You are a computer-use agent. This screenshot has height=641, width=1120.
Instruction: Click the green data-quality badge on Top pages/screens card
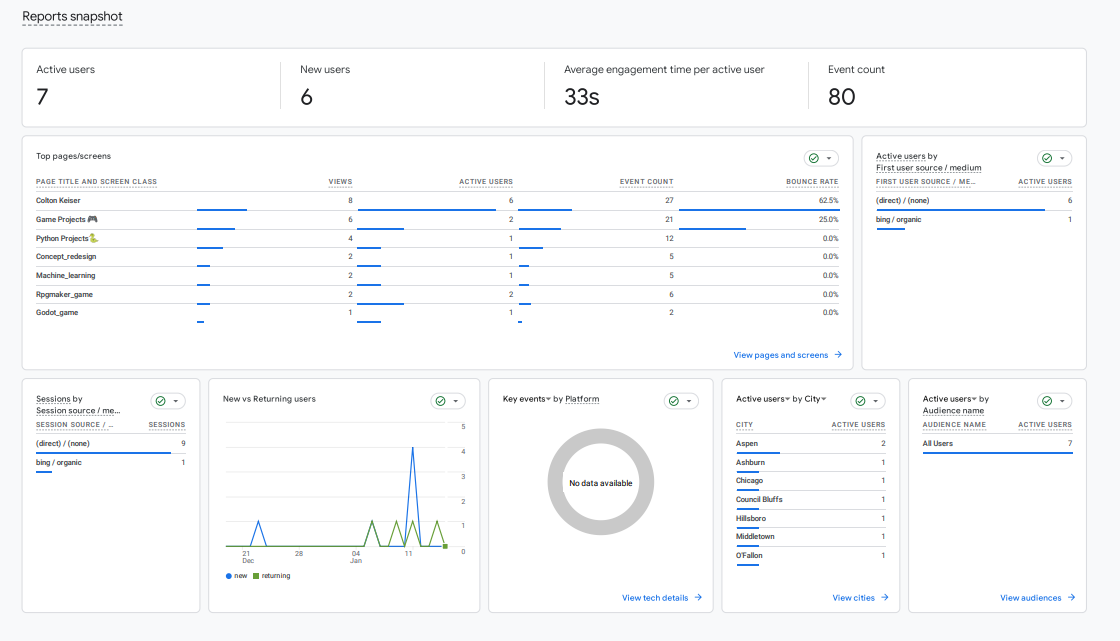[x=812, y=158]
